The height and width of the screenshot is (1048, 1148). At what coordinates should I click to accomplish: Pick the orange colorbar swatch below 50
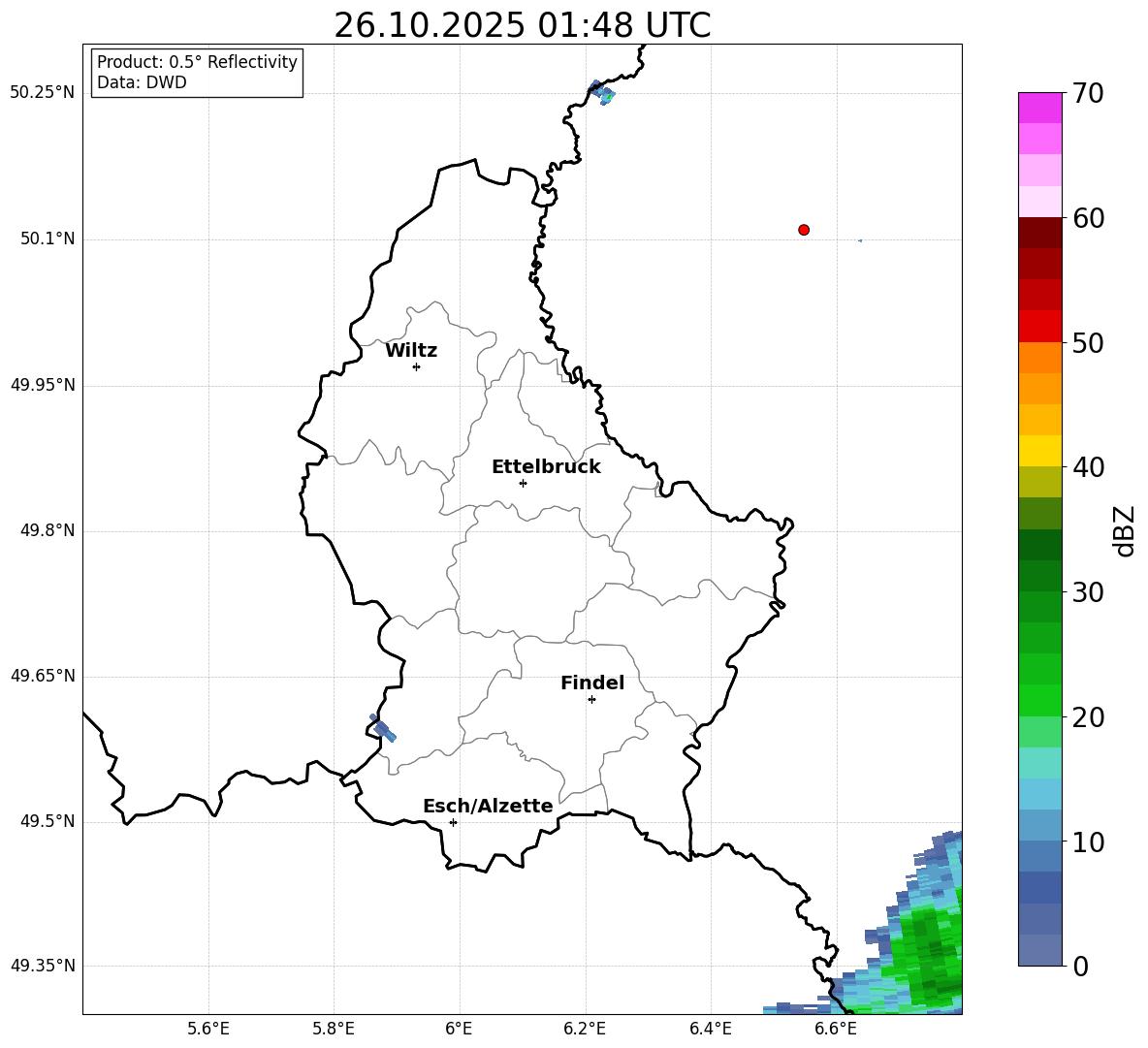(1039, 358)
